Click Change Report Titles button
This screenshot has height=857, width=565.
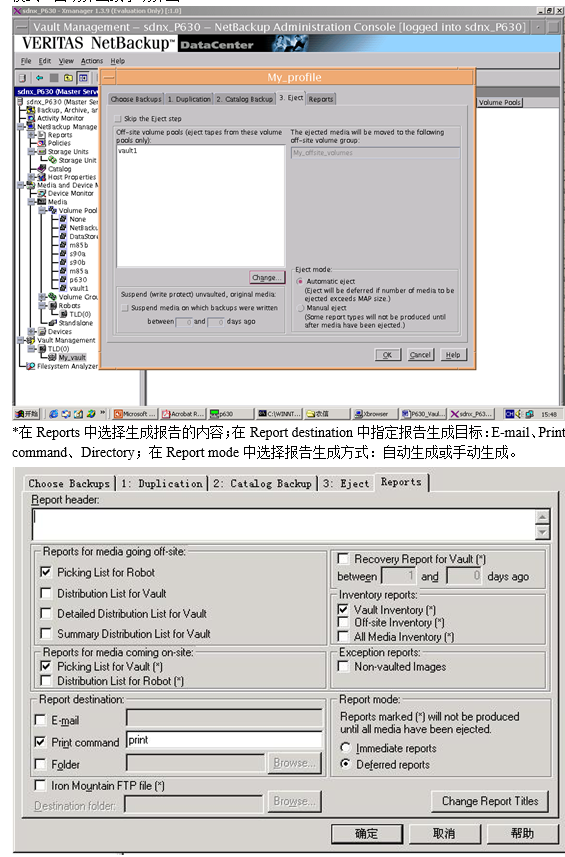point(490,801)
